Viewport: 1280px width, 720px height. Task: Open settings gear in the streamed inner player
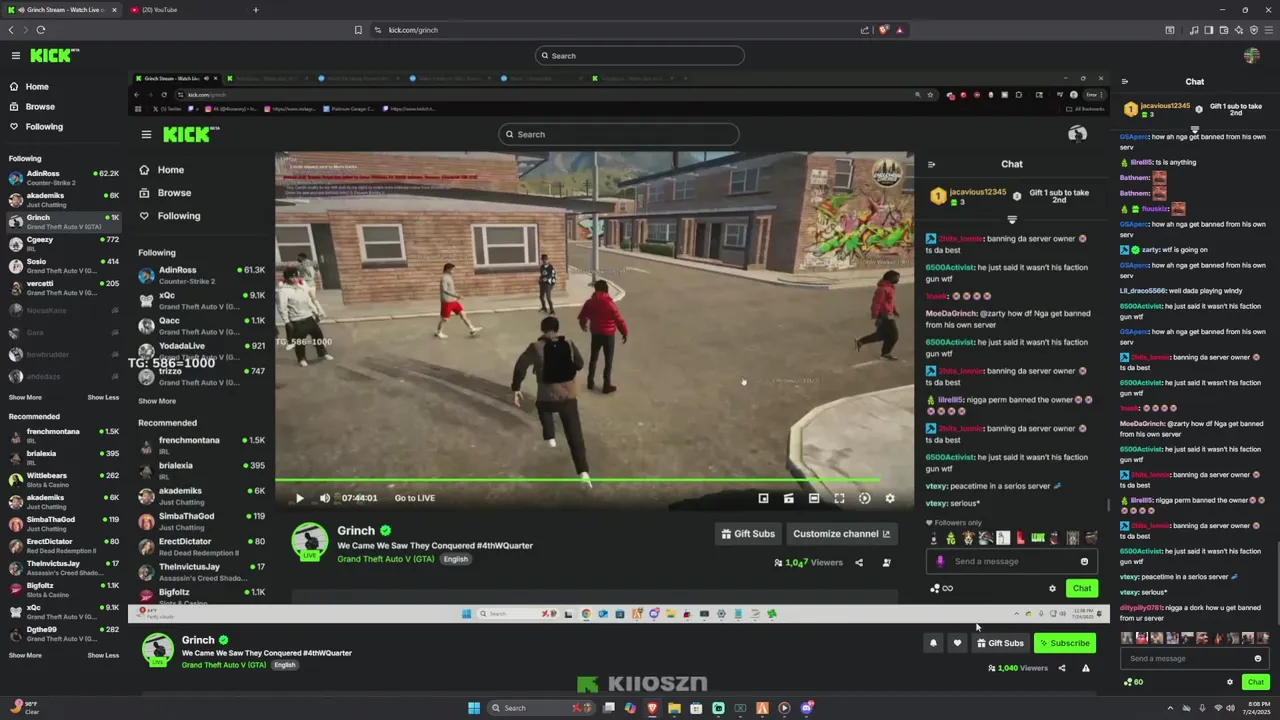click(890, 498)
